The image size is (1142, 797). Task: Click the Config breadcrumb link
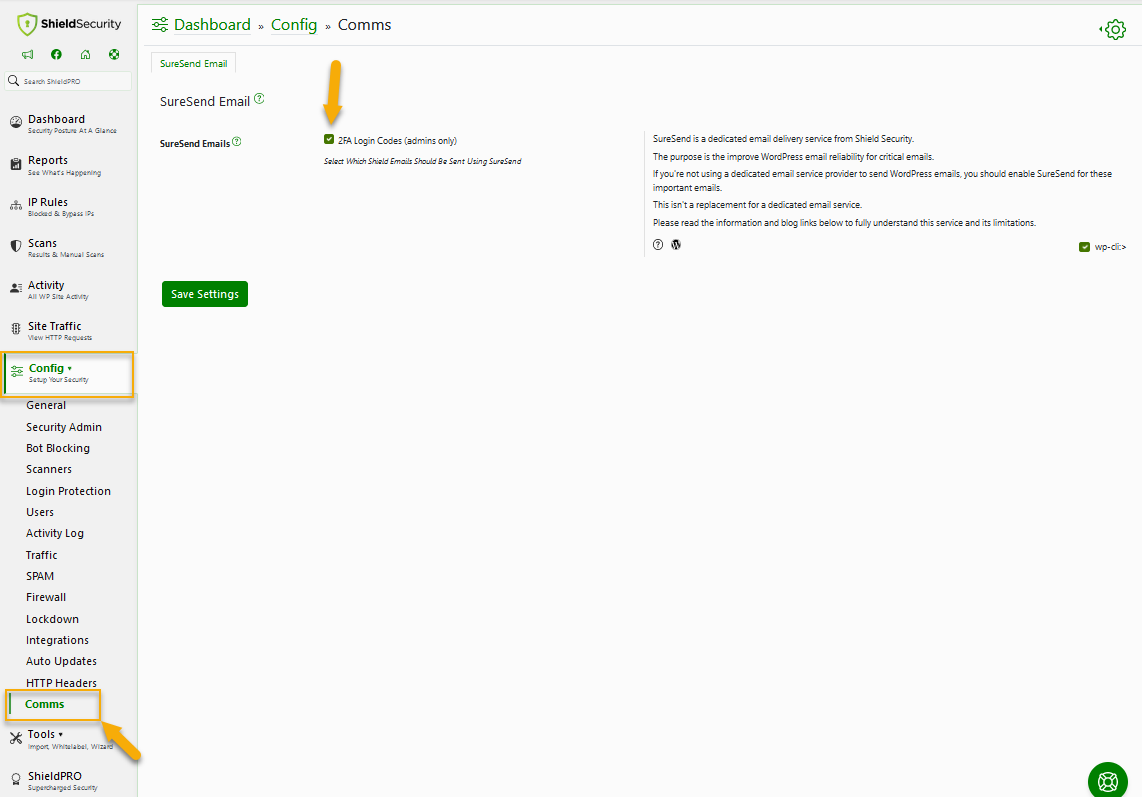coord(294,25)
